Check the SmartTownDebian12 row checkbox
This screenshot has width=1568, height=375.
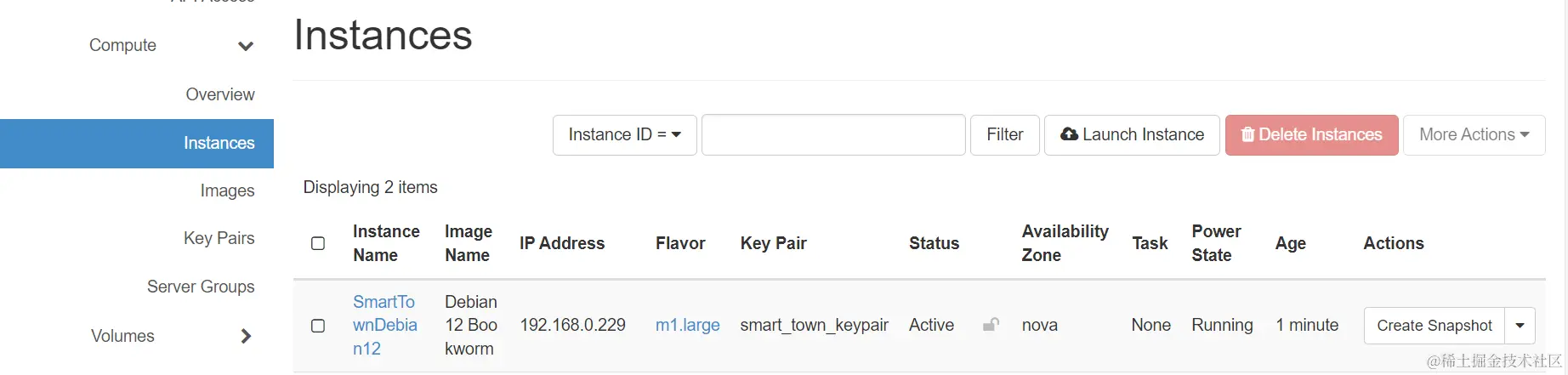pos(318,326)
